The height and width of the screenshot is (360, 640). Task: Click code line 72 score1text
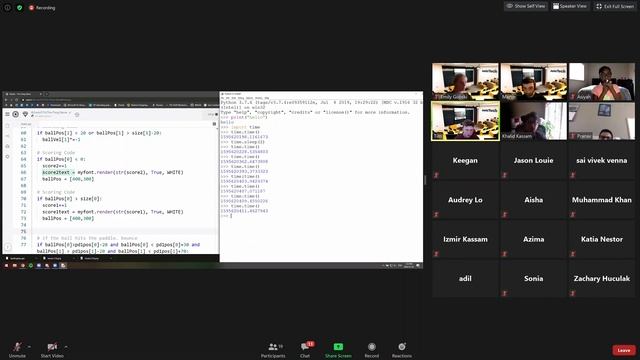pos(113,212)
